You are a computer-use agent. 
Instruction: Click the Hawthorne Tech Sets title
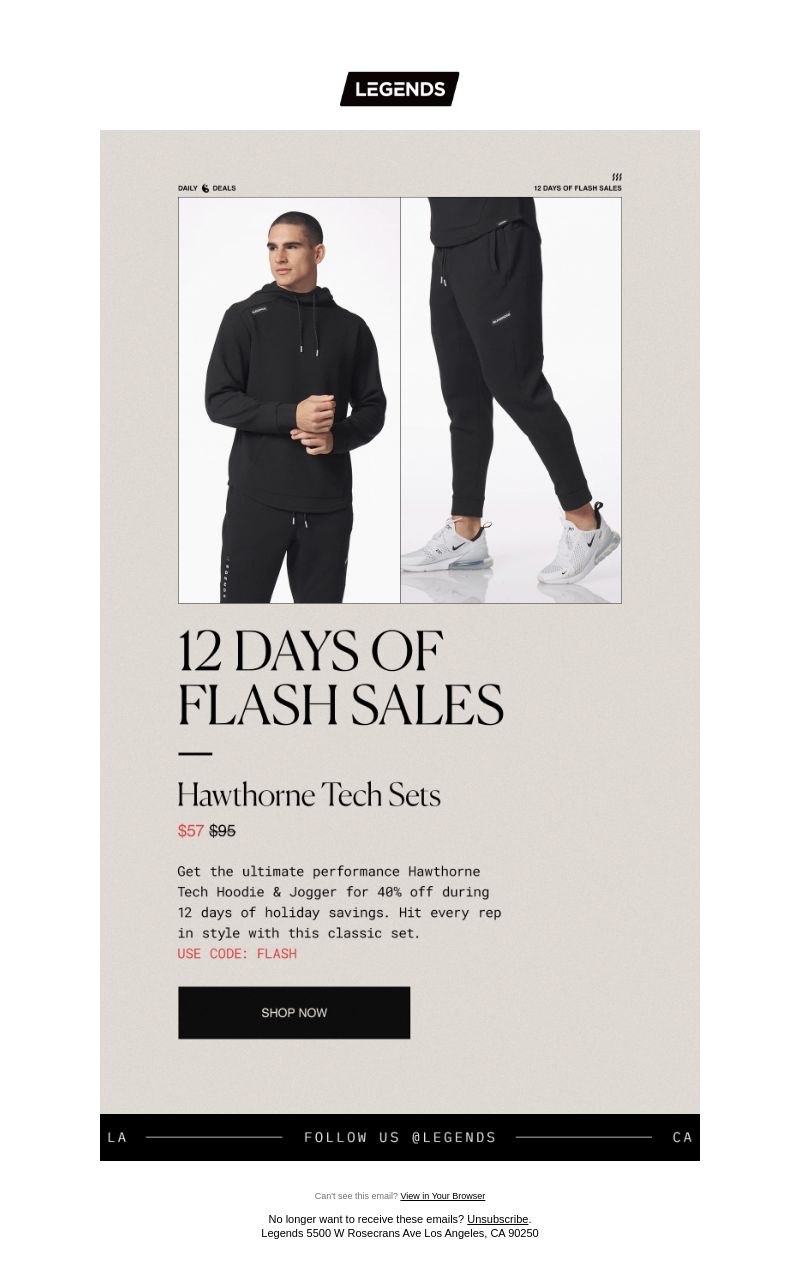pos(309,795)
